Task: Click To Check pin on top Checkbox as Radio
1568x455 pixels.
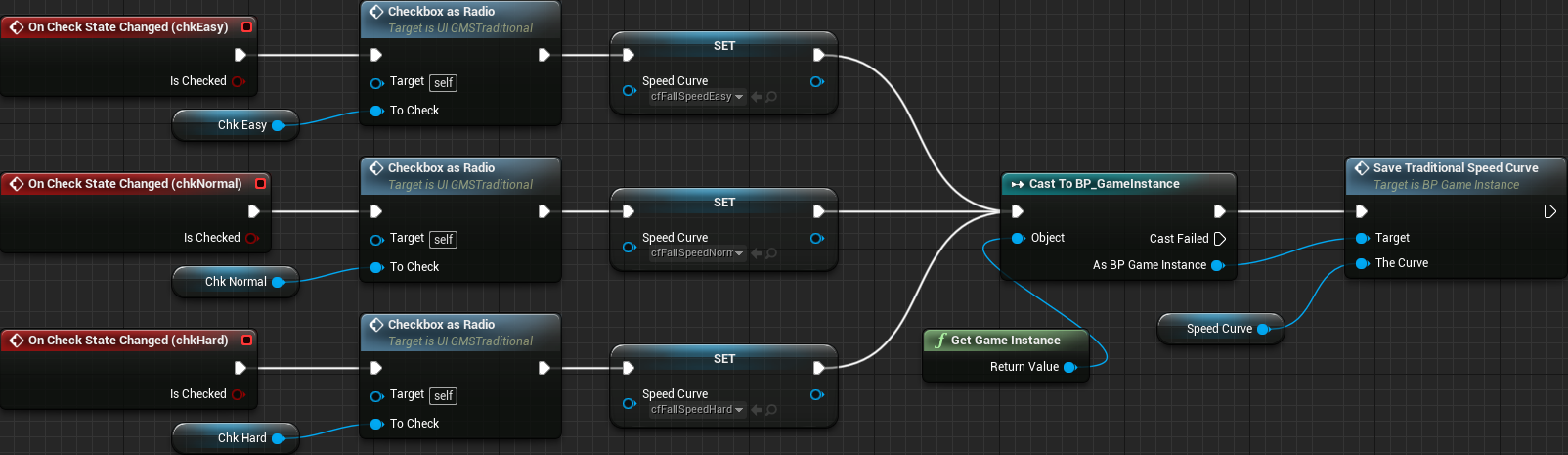Action: tap(376, 111)
